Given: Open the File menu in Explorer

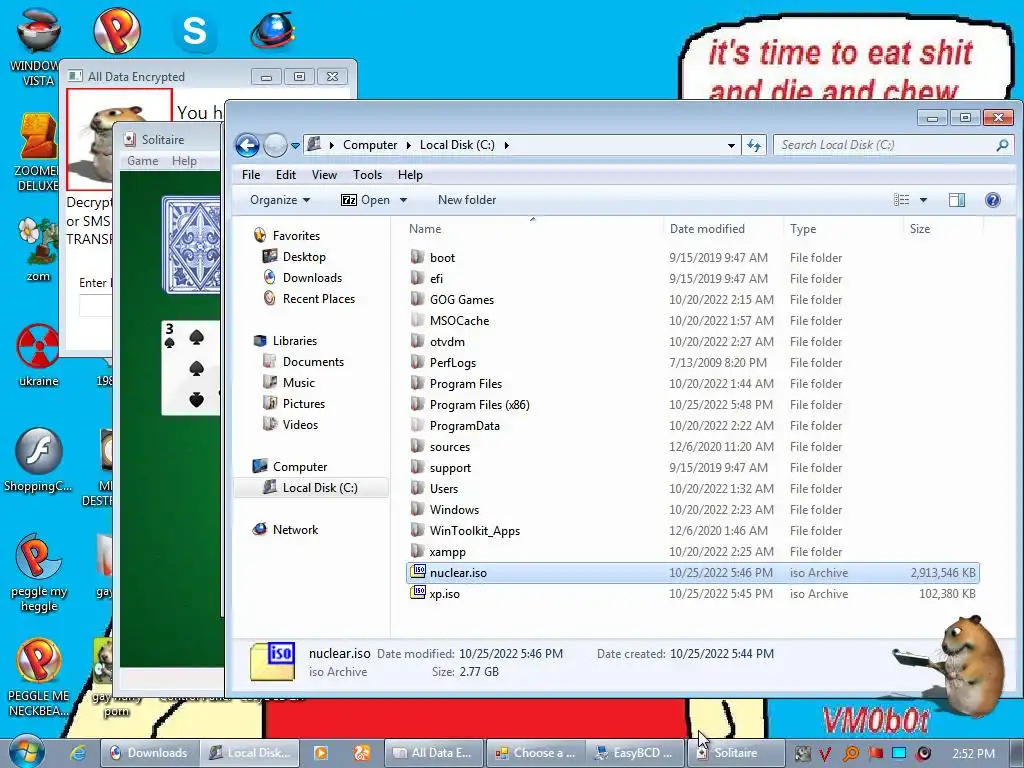Looking at the screenshot, I should click(x=251, y=175).
